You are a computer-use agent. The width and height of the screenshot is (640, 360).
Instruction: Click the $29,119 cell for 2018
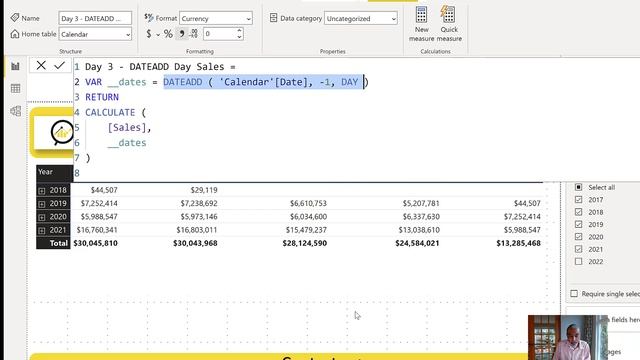[204, 190]
